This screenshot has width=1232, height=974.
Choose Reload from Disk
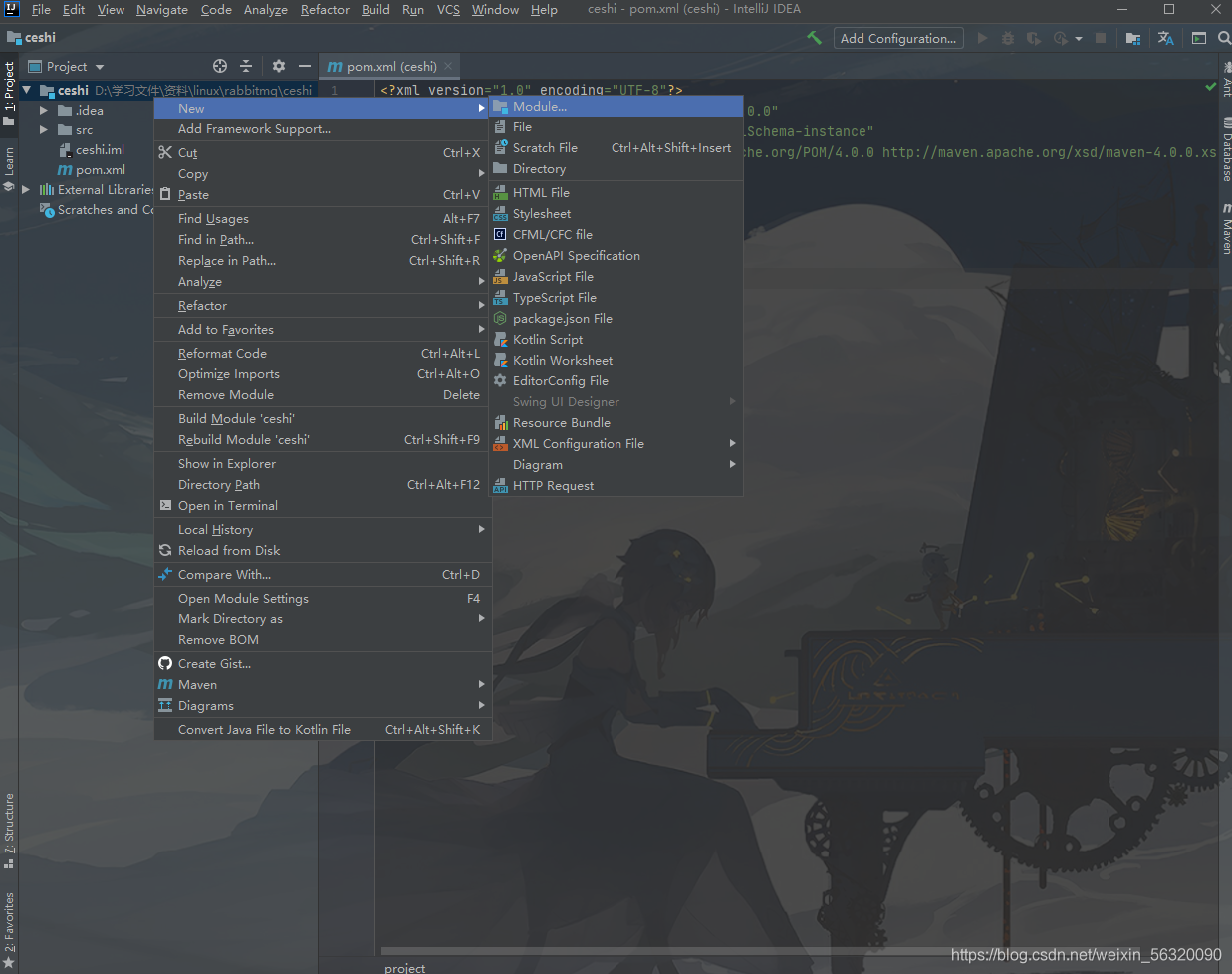click(323, 551)
